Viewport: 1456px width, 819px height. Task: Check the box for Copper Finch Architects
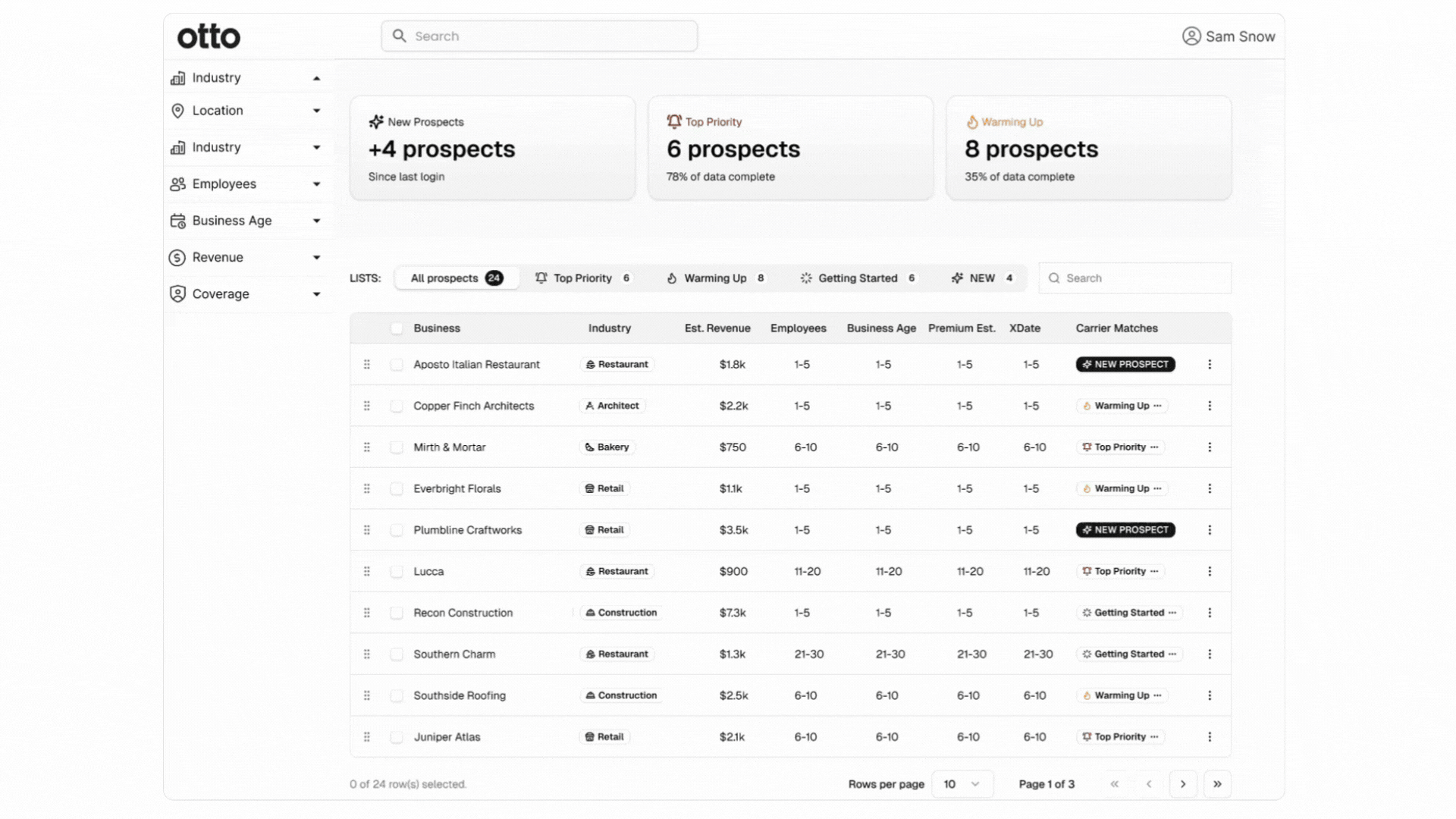(x=397, y=406)
